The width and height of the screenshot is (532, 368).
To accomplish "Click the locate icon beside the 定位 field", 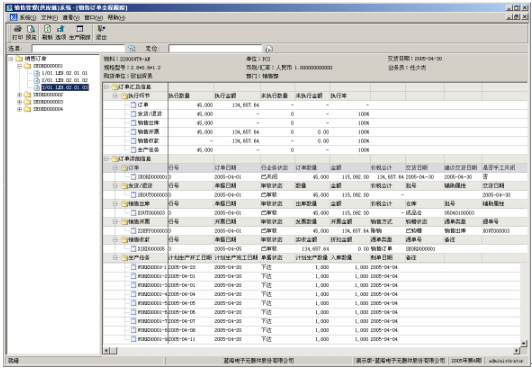I will click(x=269, y=49).
